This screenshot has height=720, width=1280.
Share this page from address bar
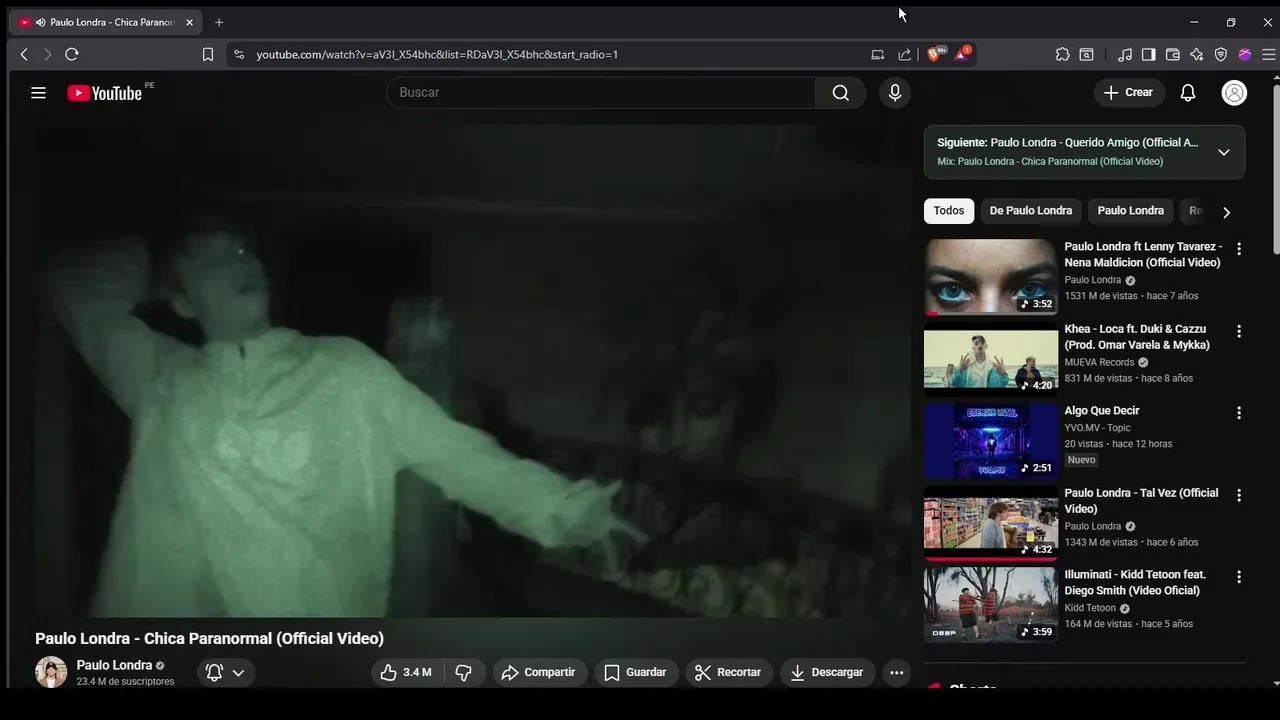[905, 55]
